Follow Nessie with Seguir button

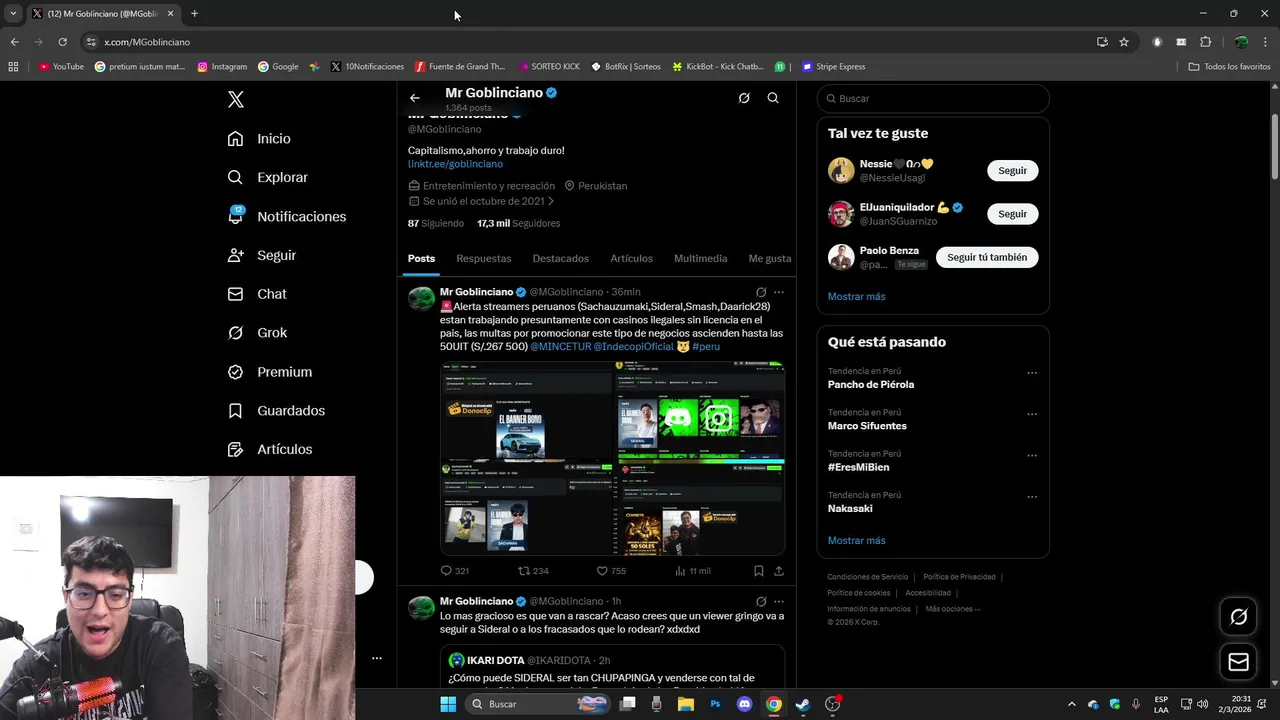1012,170
